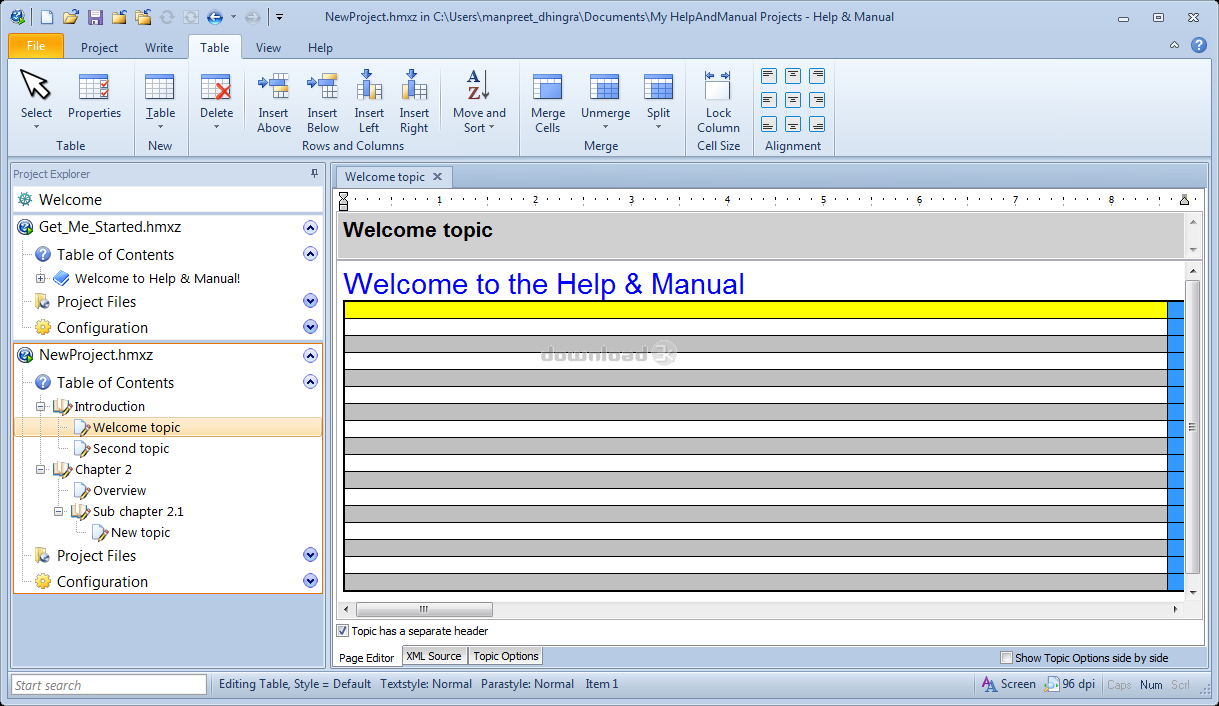Insert a column right with Insert Right
Viewport: 1219px width, 706px height.
(x=414, y=102)
